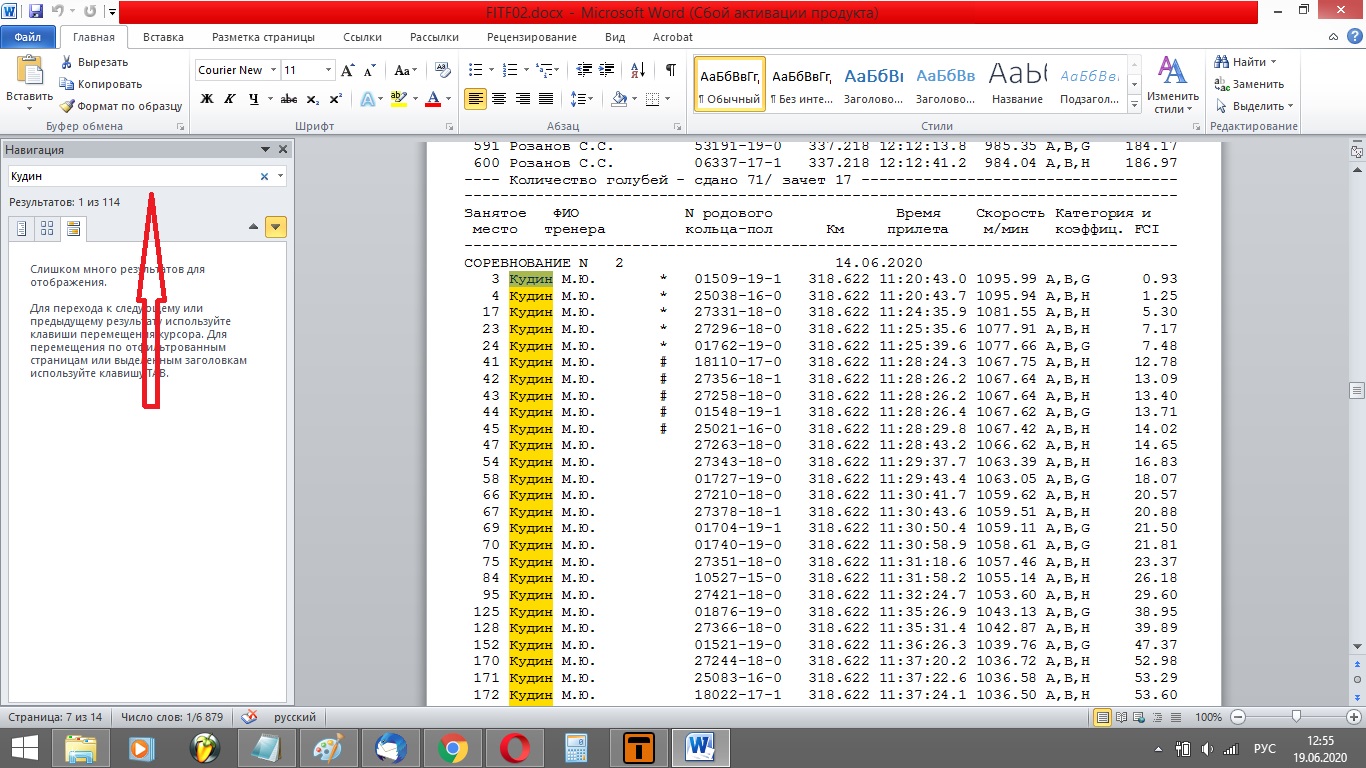
Task: Click the 100% zoom level button
Action: tap(1209, 717)
